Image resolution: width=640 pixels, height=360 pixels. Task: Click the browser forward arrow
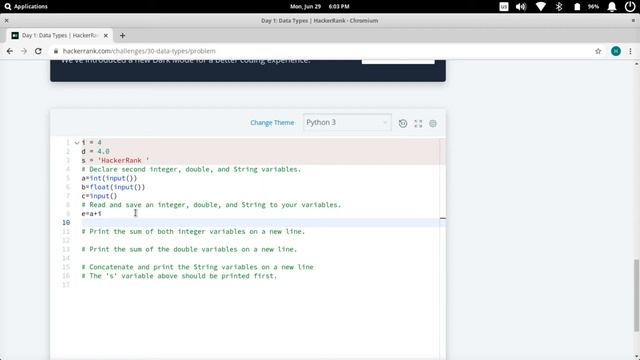24,51
